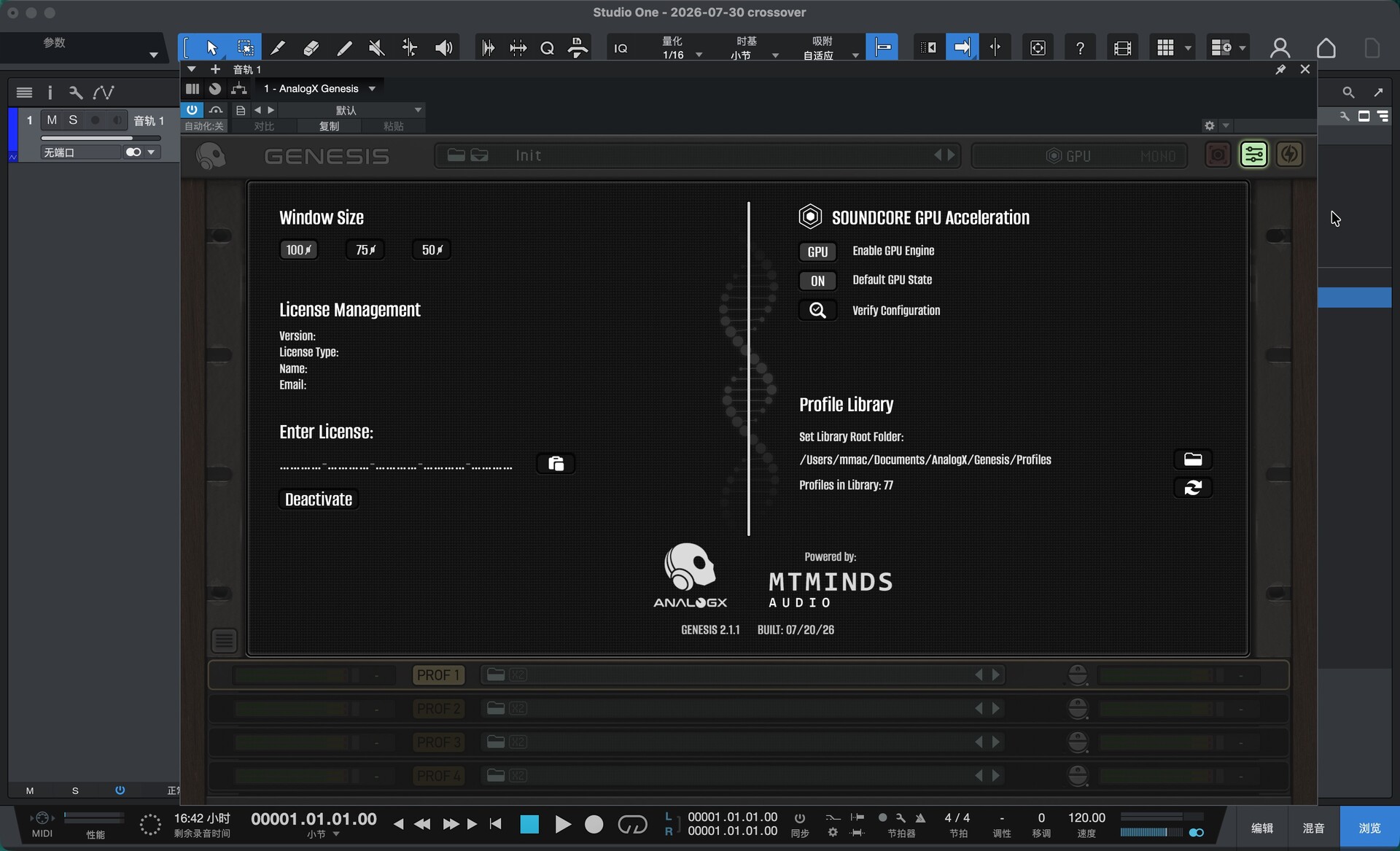Open the track inspector info icon
The image size is (1400, 851).
[x=50, y=93]
